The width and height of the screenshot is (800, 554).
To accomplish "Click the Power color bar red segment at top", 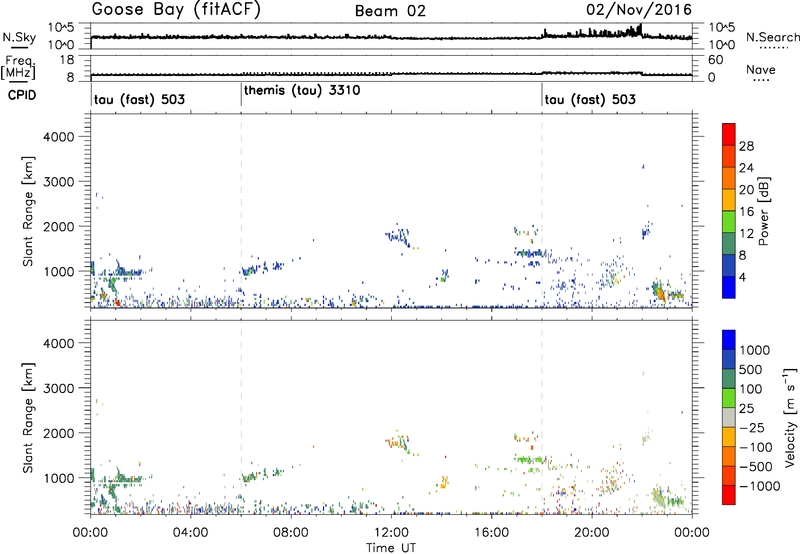I will click(x=729, y=134).
